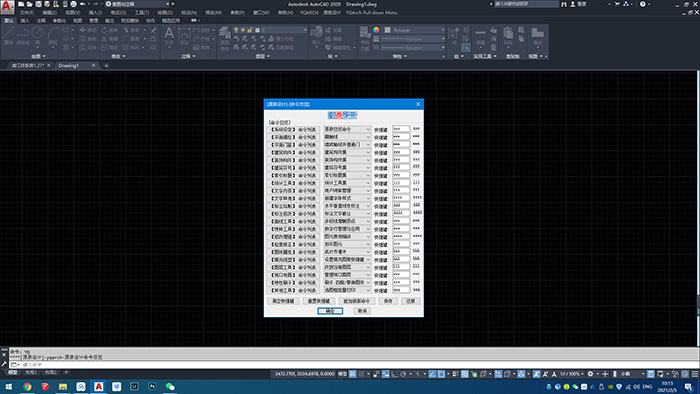Open the 工具(T) menu
The height and width of the screenshot is (394, 700).
click(142, 12)
